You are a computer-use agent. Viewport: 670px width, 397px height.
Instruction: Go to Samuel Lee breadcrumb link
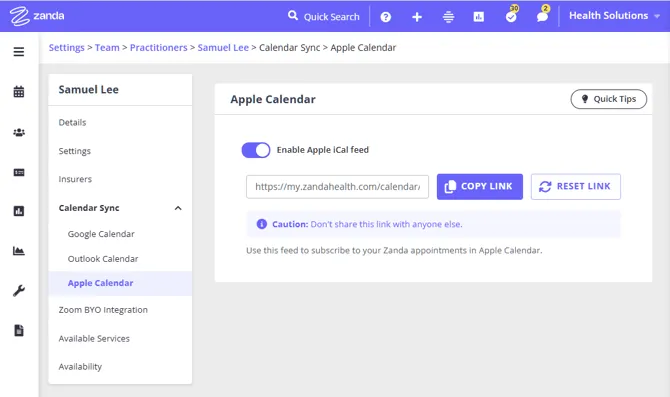pos(223,47)
